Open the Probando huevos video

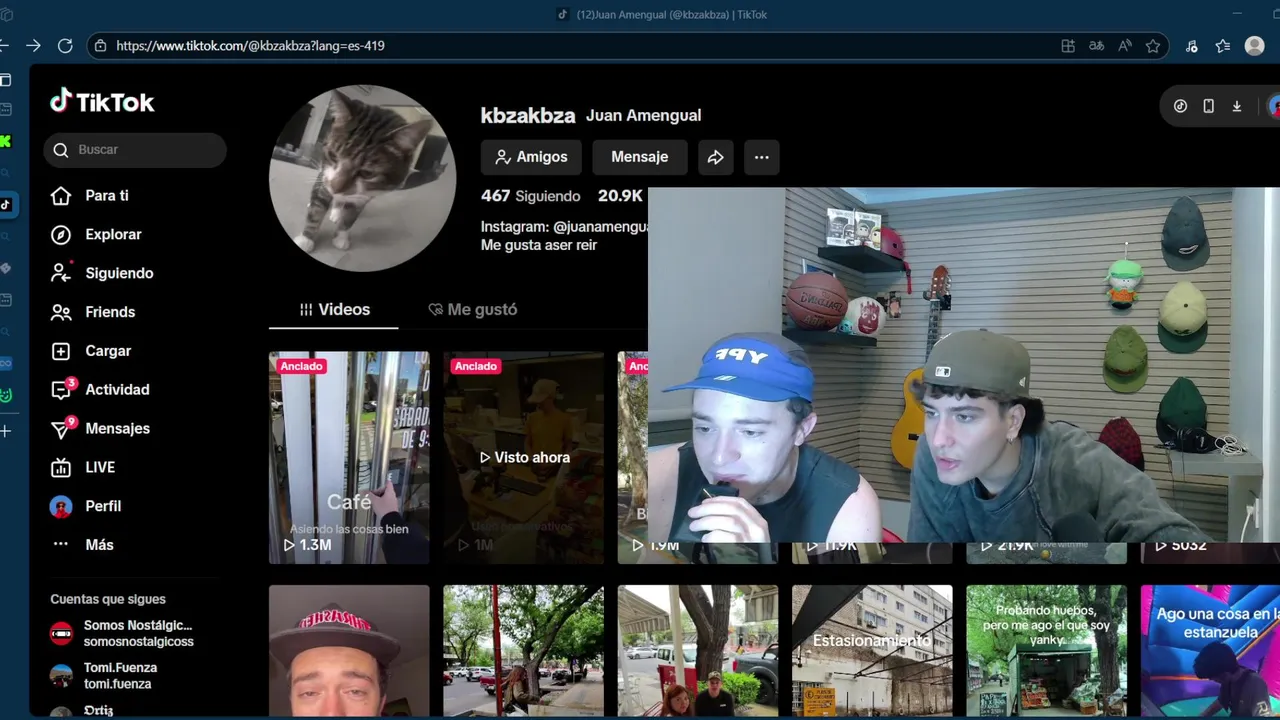tap(1046, 651)
